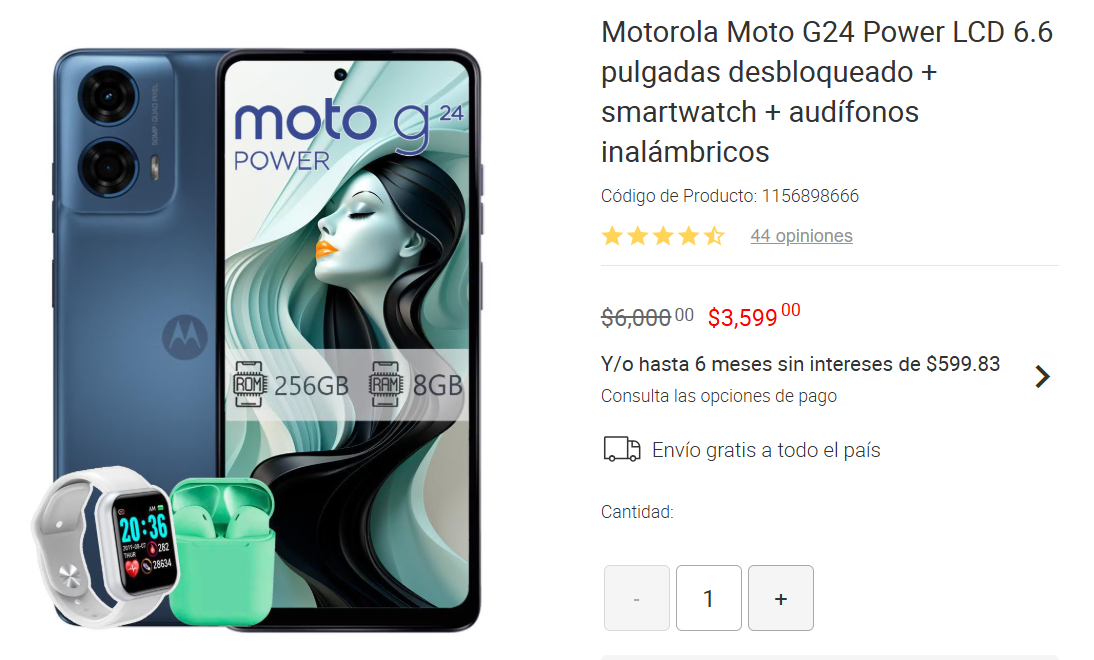Click the star rating icons
Image resolution: width=1094 pixels, height=660 pixels.
663,236
